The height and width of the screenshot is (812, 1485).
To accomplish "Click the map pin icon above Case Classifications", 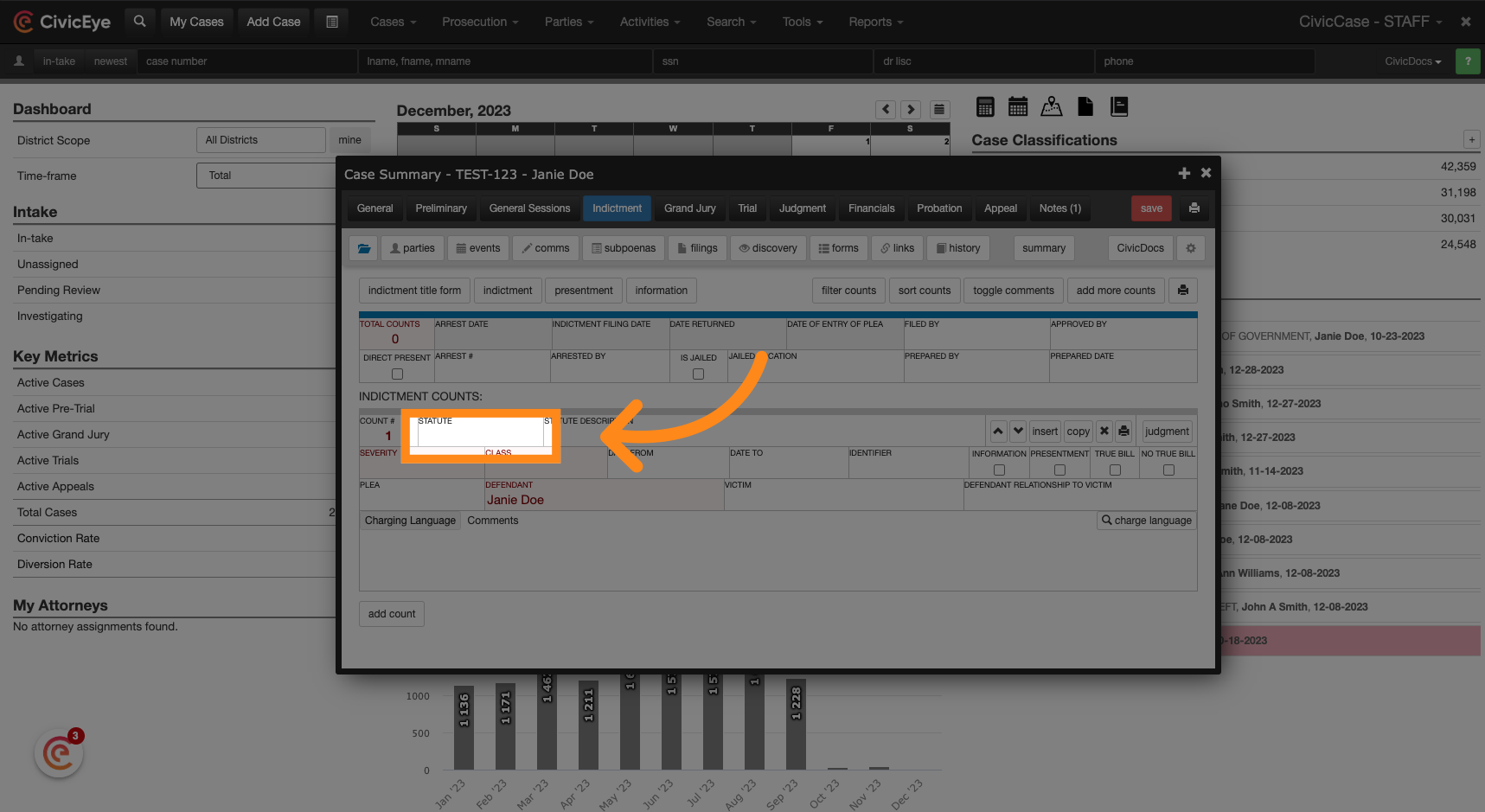I will tap(1052, 106).
